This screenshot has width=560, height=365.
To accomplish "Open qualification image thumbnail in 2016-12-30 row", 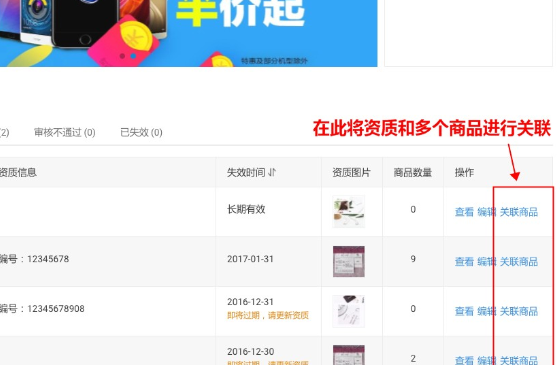I will tap(349, 355).
